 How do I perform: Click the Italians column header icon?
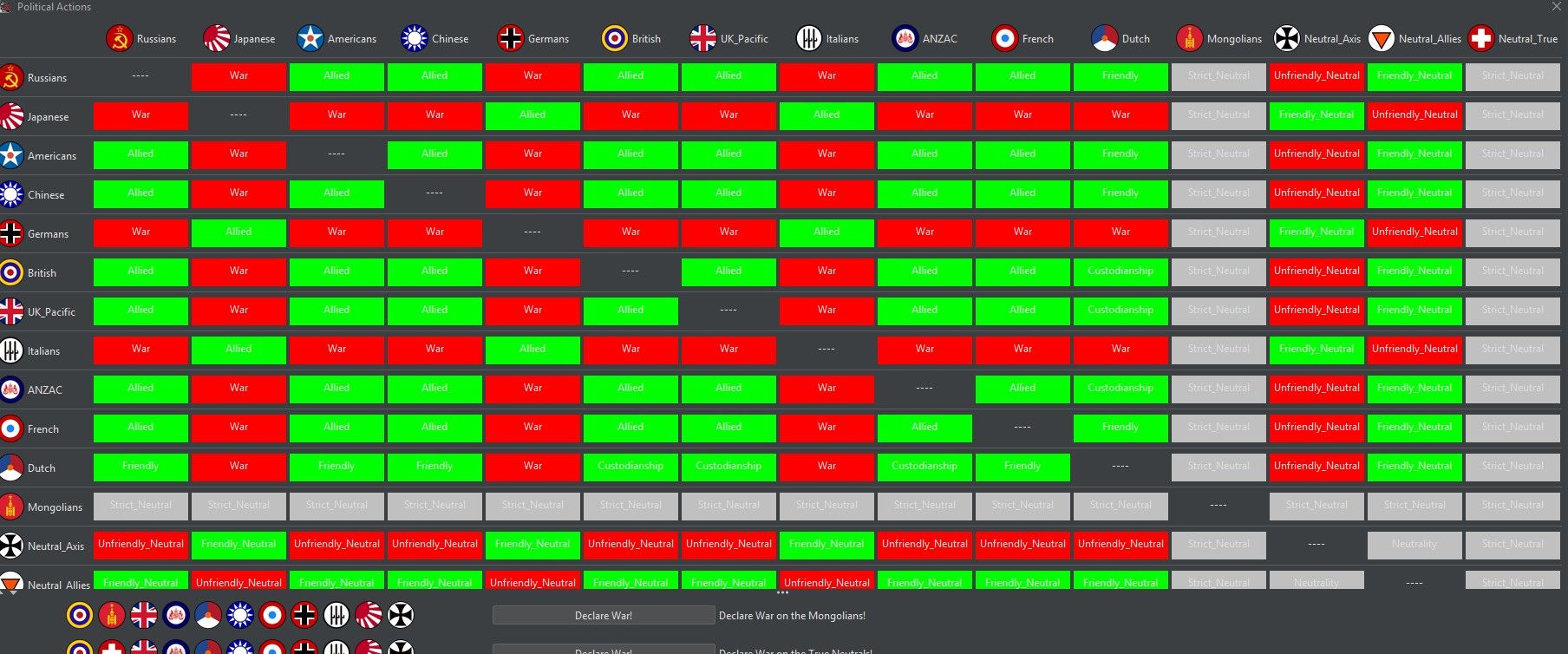[809, 38]
